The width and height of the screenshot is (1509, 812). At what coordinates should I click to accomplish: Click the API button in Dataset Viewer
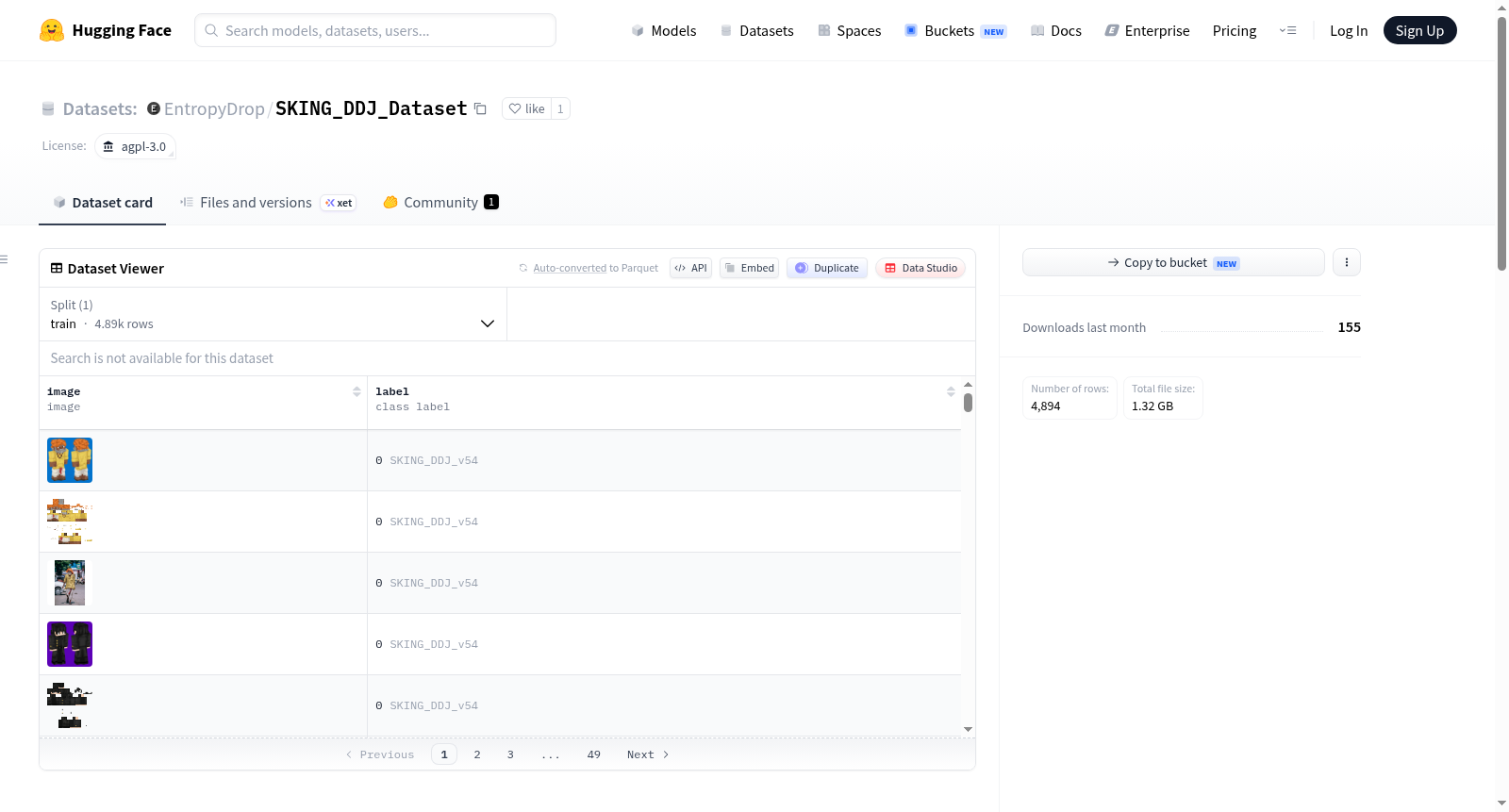click(x=690, y=268)
